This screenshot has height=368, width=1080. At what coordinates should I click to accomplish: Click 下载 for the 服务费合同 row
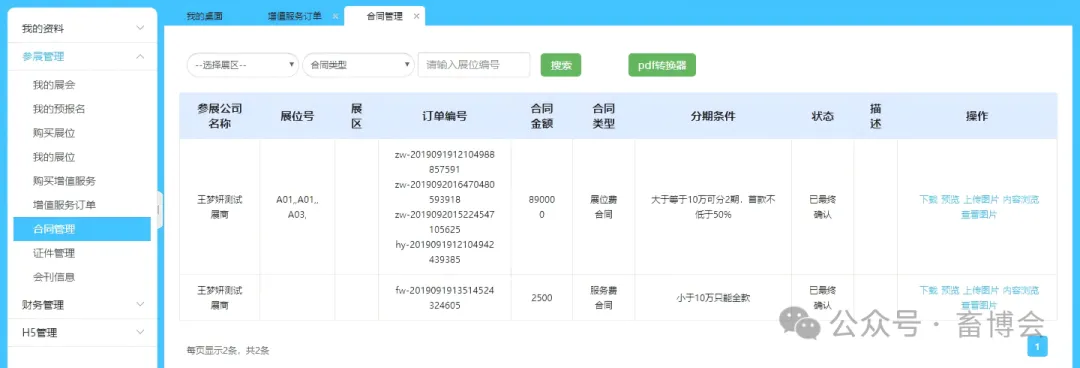click(x=928, y=291)
